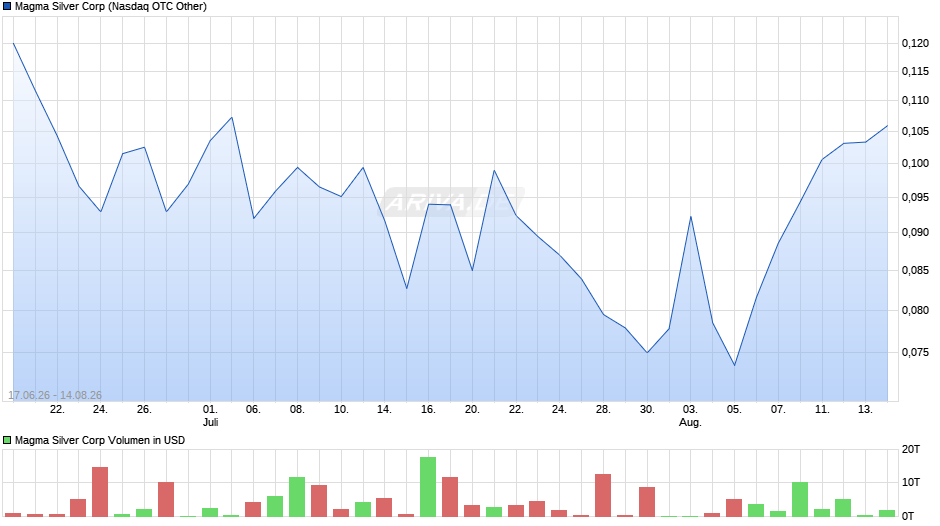
Task: Click the 10T volume axis label
Action: pyautogui.click(x=911, y=482)
